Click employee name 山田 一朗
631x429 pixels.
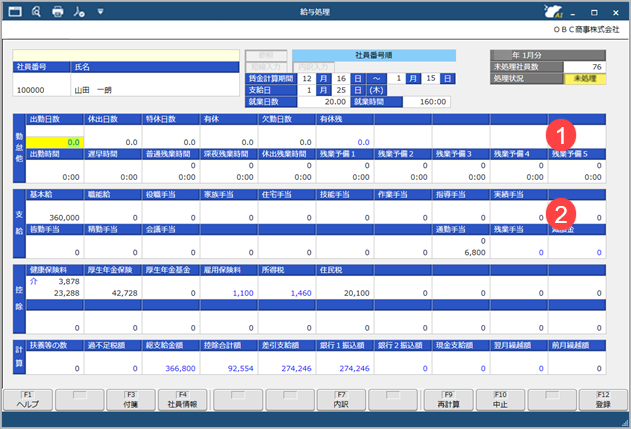pos(93,90)
